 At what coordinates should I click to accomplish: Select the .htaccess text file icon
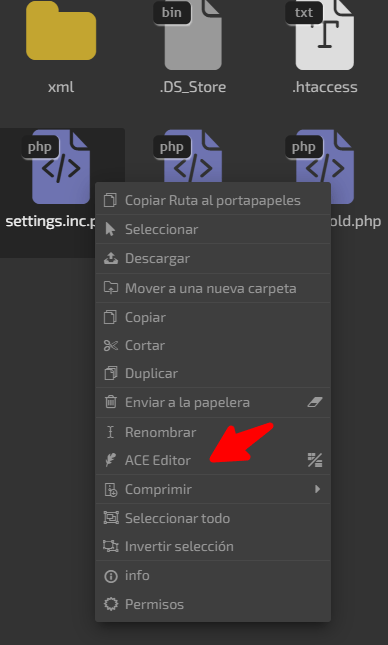tap(325, 35)
